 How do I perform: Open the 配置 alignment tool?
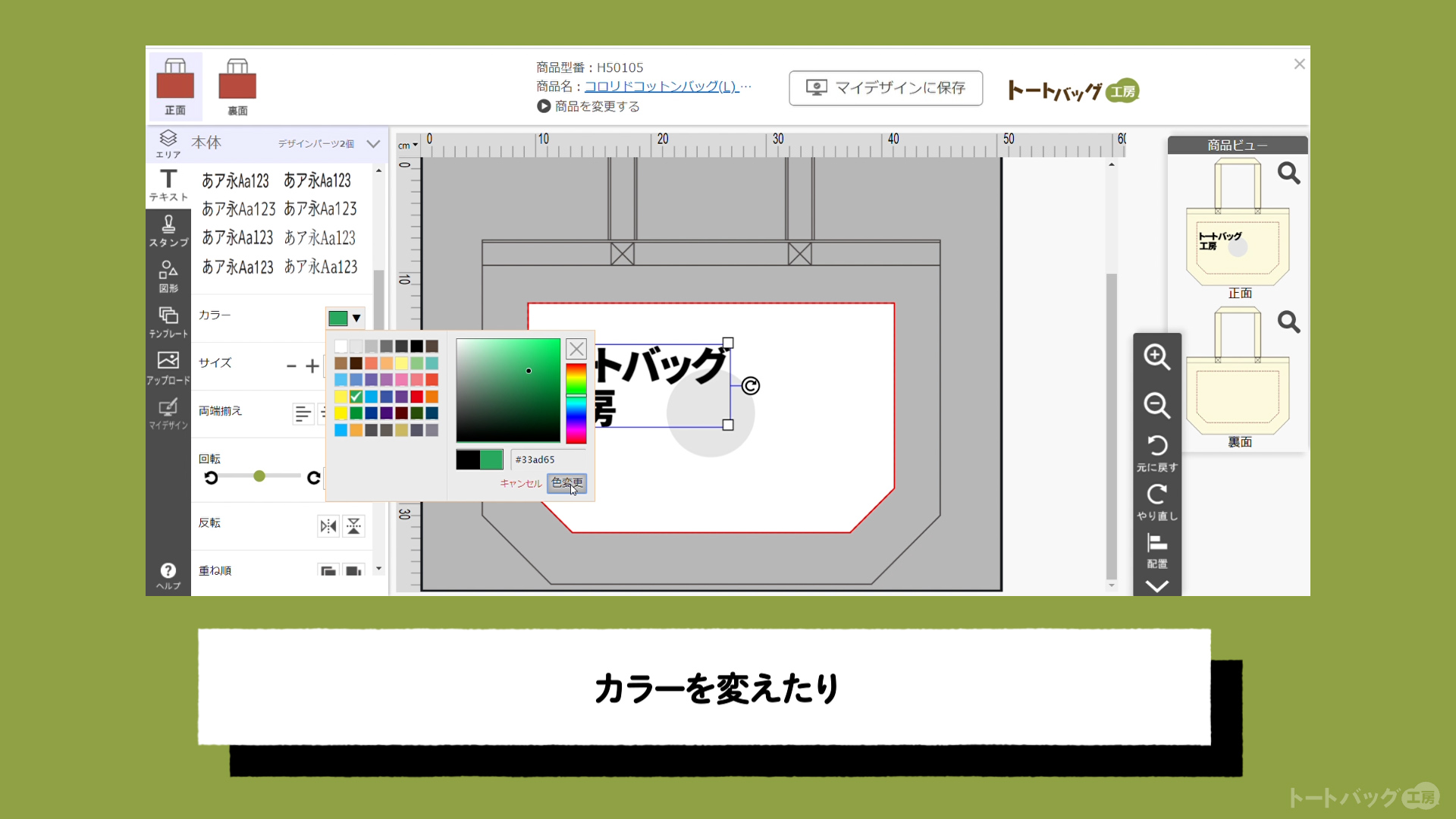tap(1156, 551)
